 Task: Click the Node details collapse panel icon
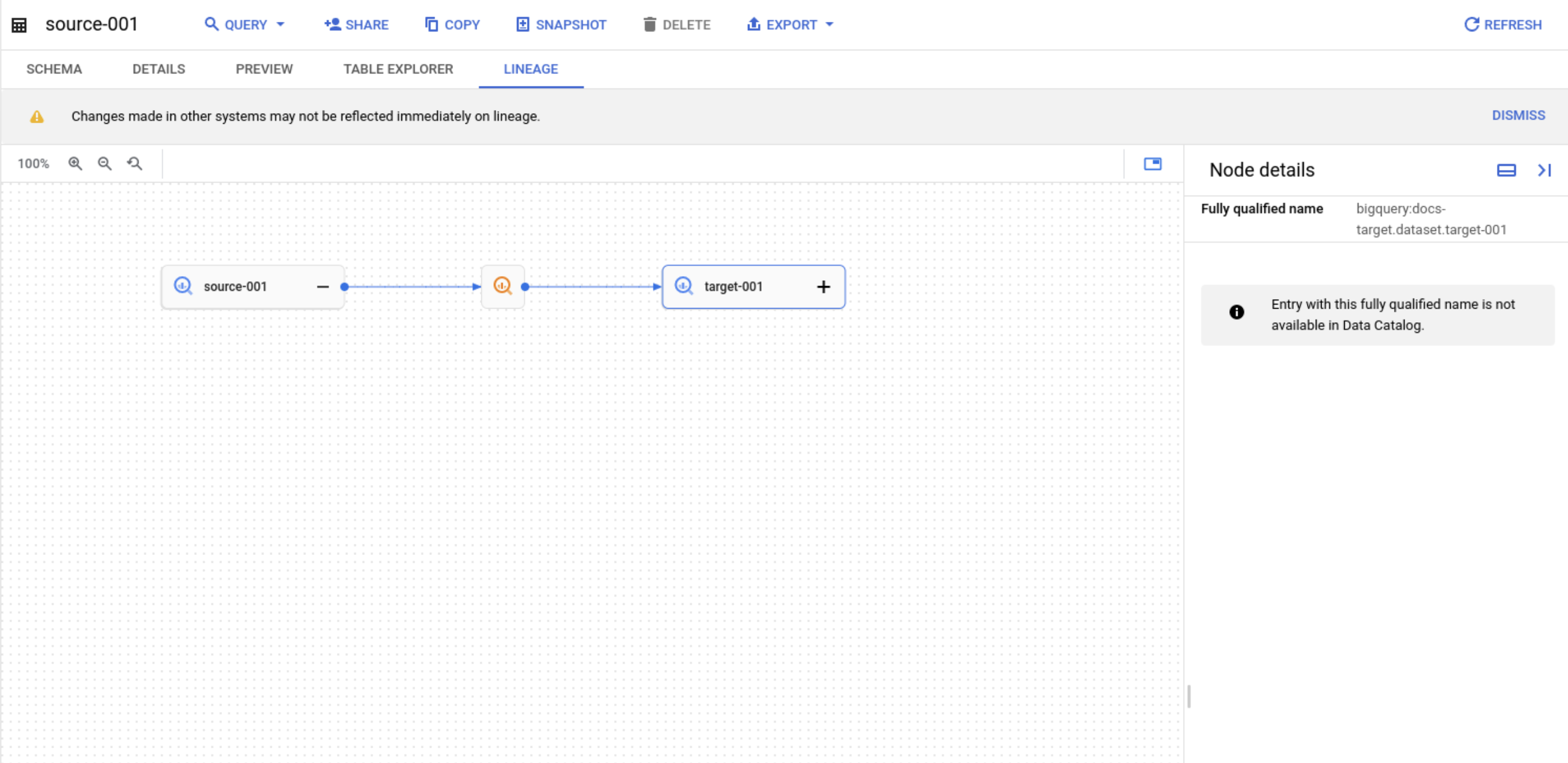click(1544, 170)
